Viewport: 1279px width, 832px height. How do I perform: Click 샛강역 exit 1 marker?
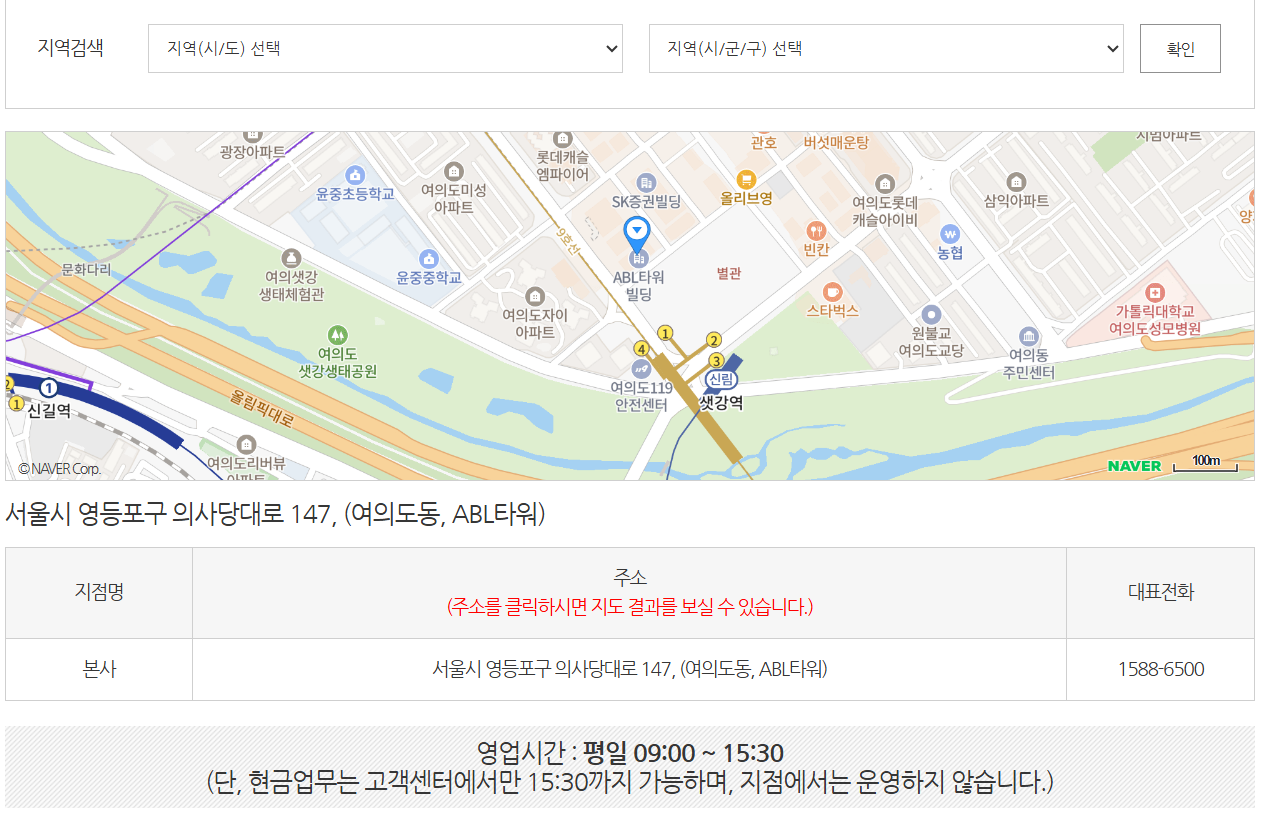pyautogui.click(x=665, y=333)
